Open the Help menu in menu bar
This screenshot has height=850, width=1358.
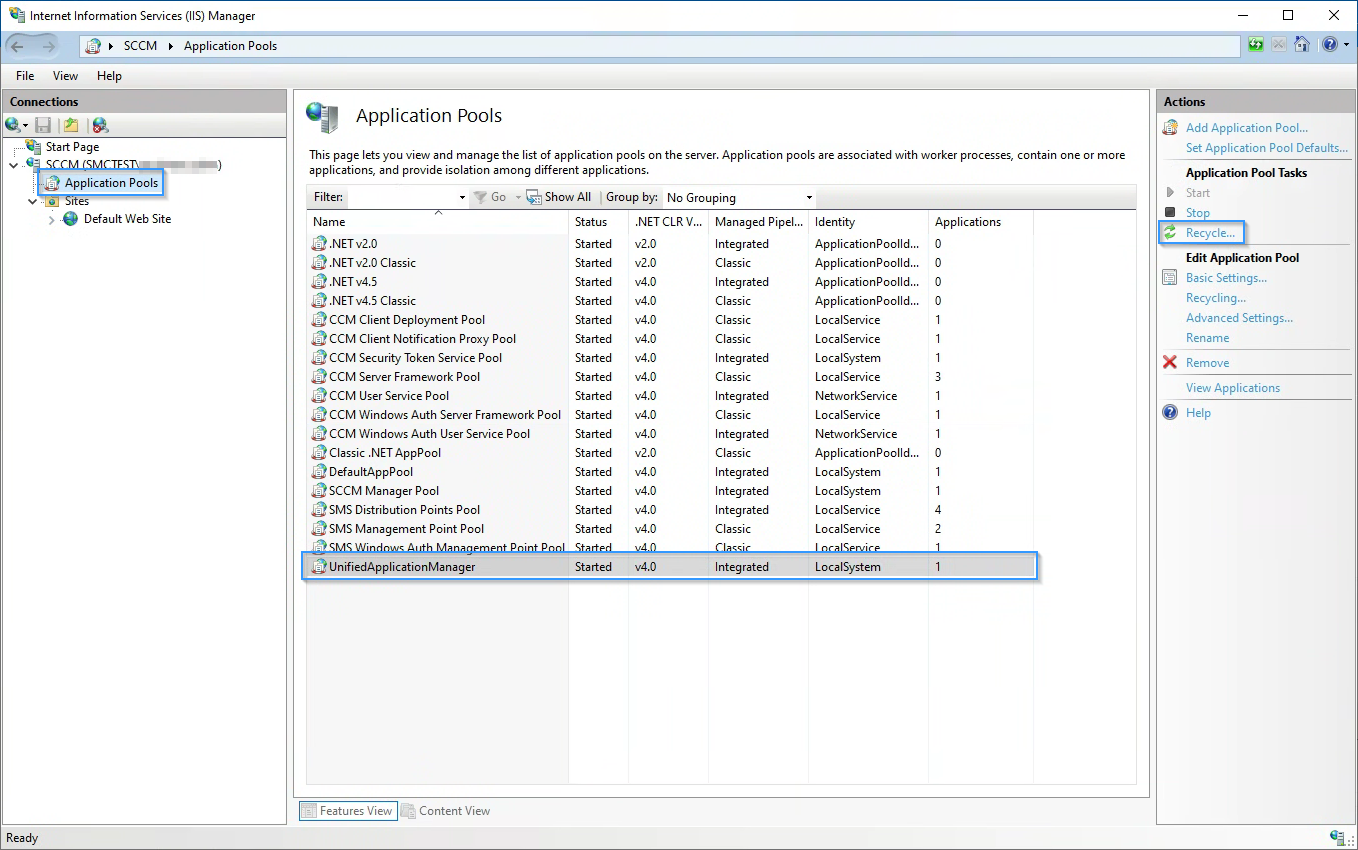pyautogui.click(x=109, y=76)
